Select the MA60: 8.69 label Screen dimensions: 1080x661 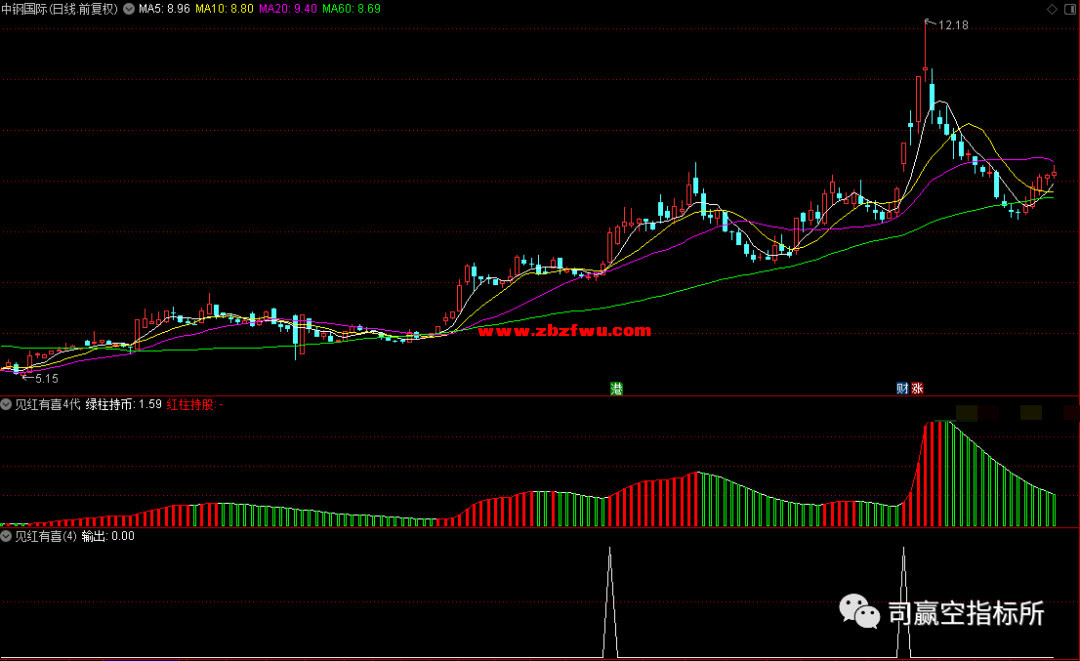point(351,9)
